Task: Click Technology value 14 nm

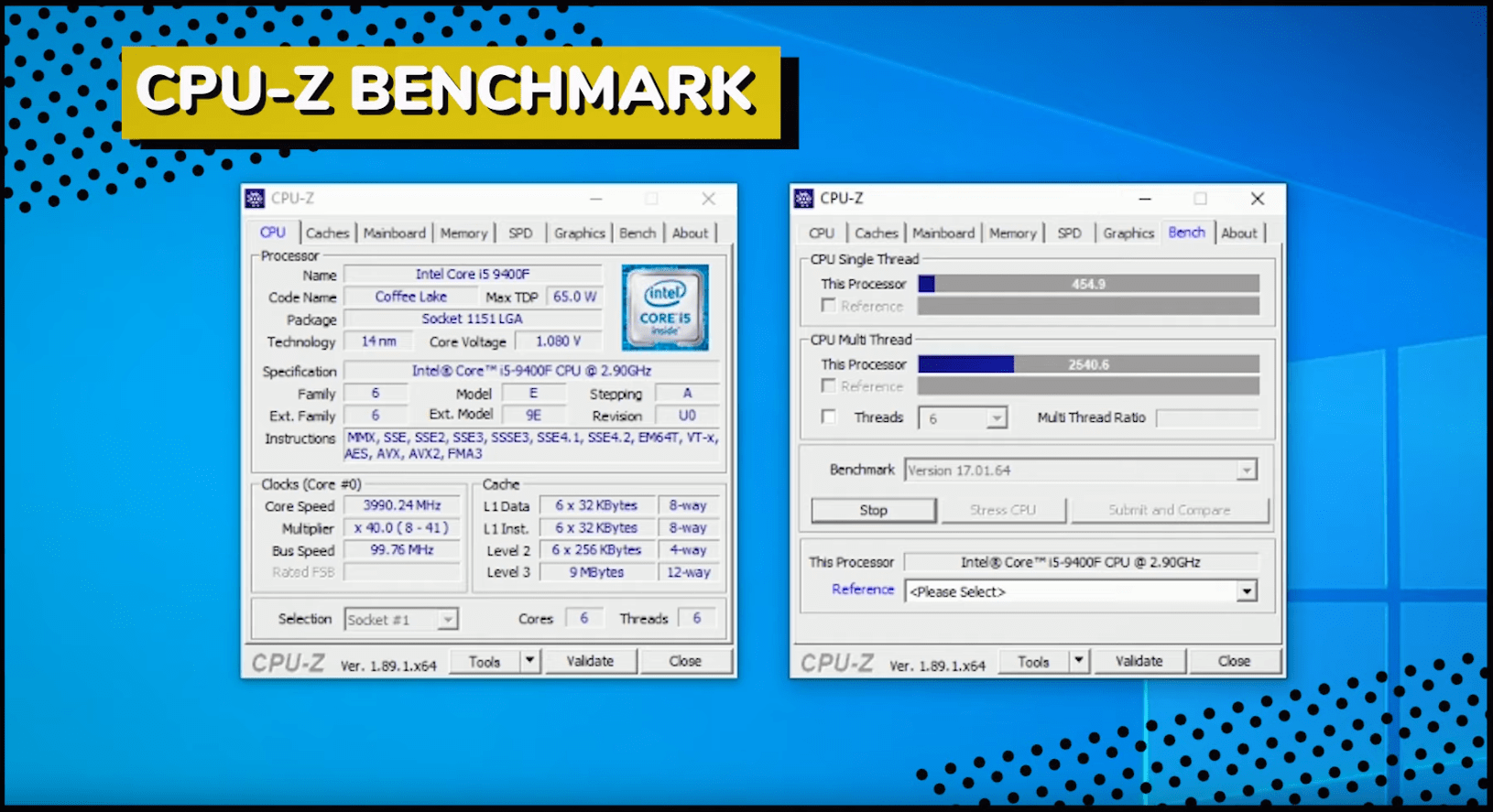Action: point(378,341)
